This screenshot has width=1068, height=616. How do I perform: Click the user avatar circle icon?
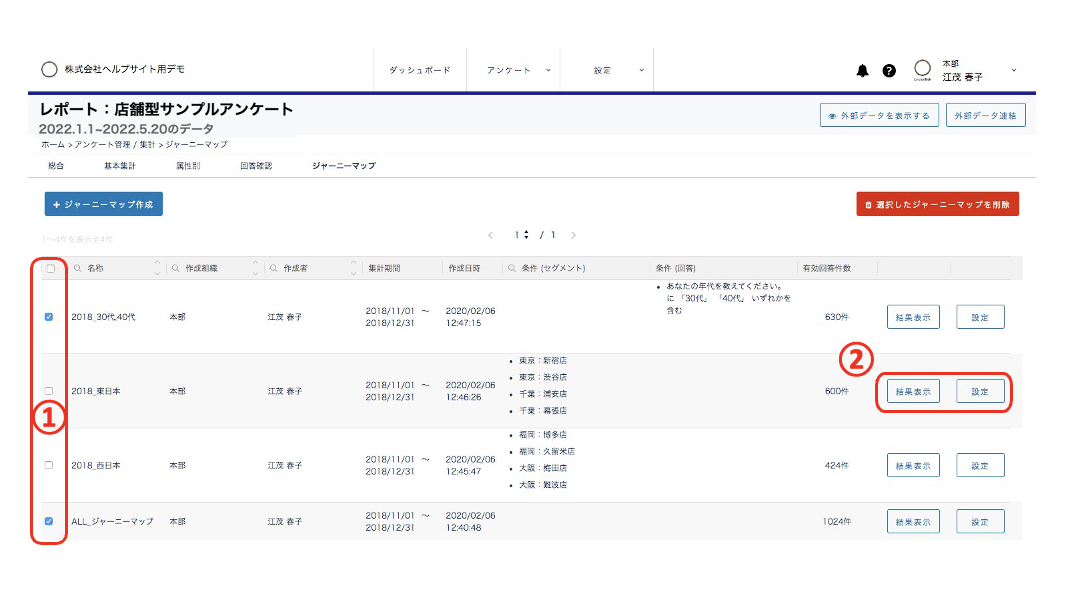[x=922, y=68]
